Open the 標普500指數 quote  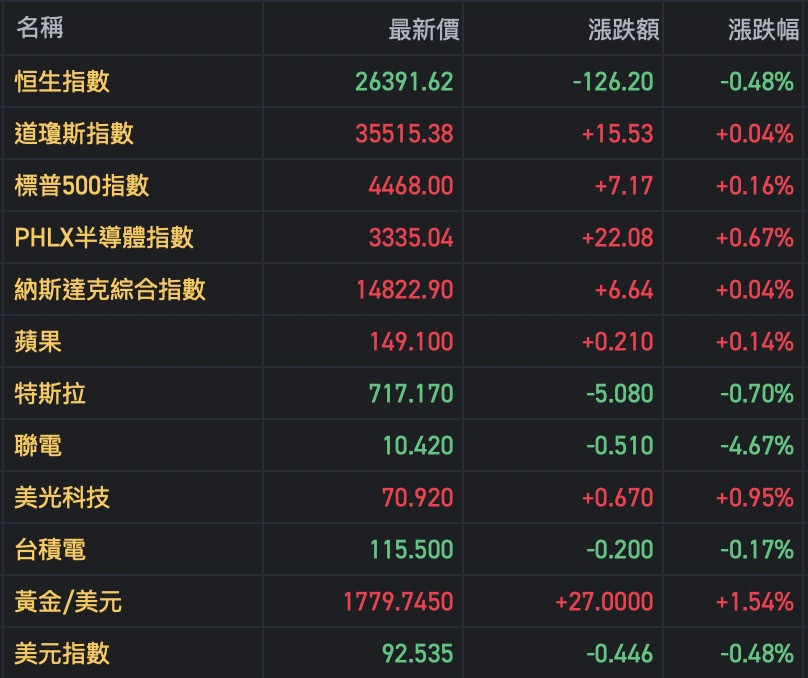[x=82, y=186]
